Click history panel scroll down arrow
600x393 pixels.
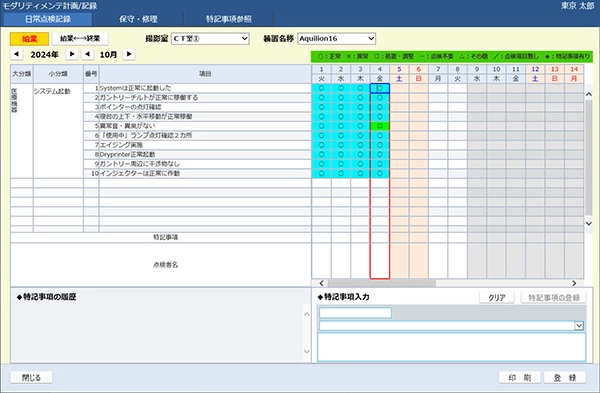307,351
